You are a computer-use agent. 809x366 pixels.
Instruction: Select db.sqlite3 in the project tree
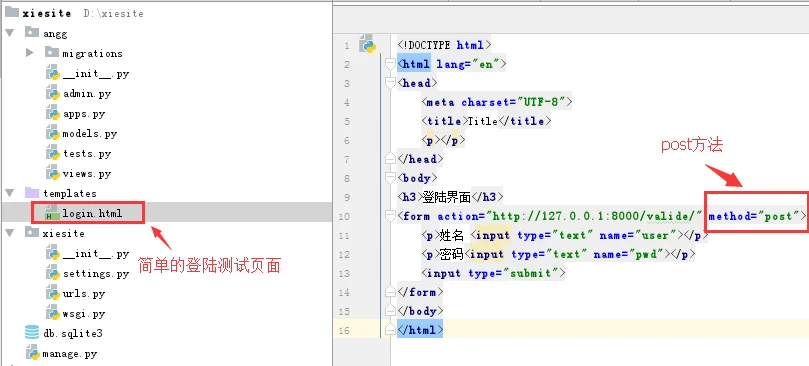tap(73, 333)
